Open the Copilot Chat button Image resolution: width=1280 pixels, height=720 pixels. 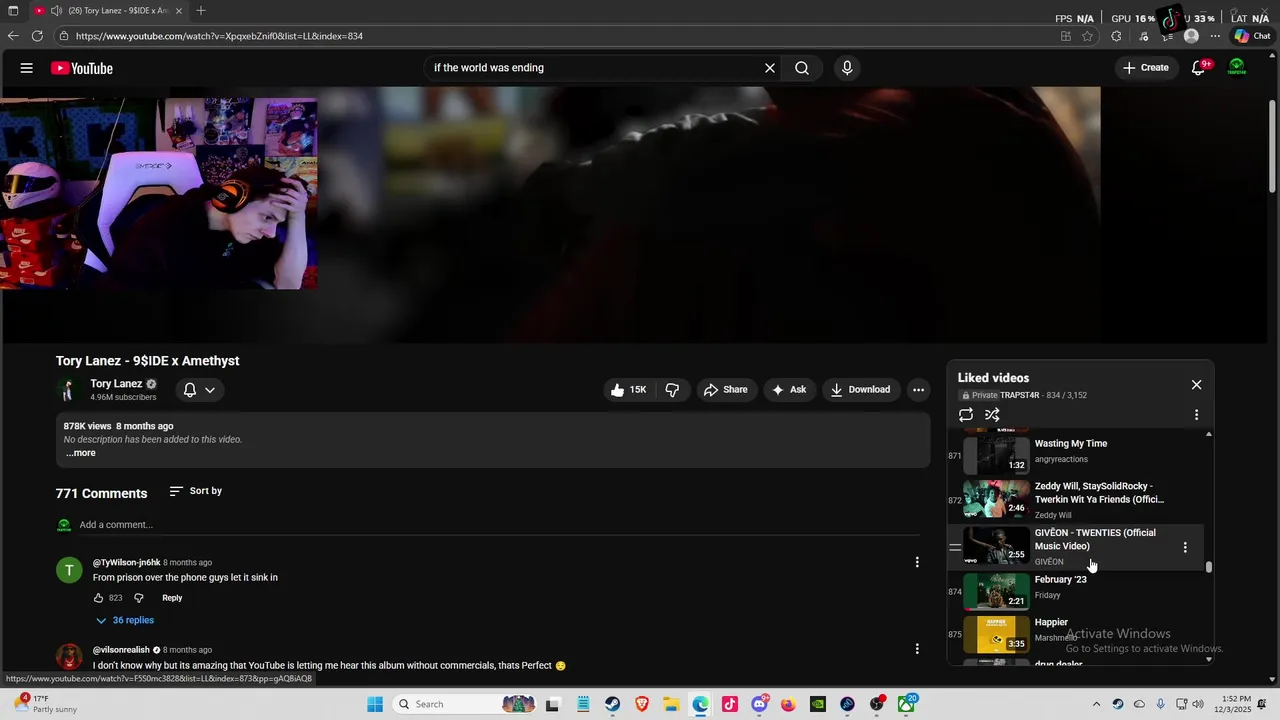pos(1252,36)
